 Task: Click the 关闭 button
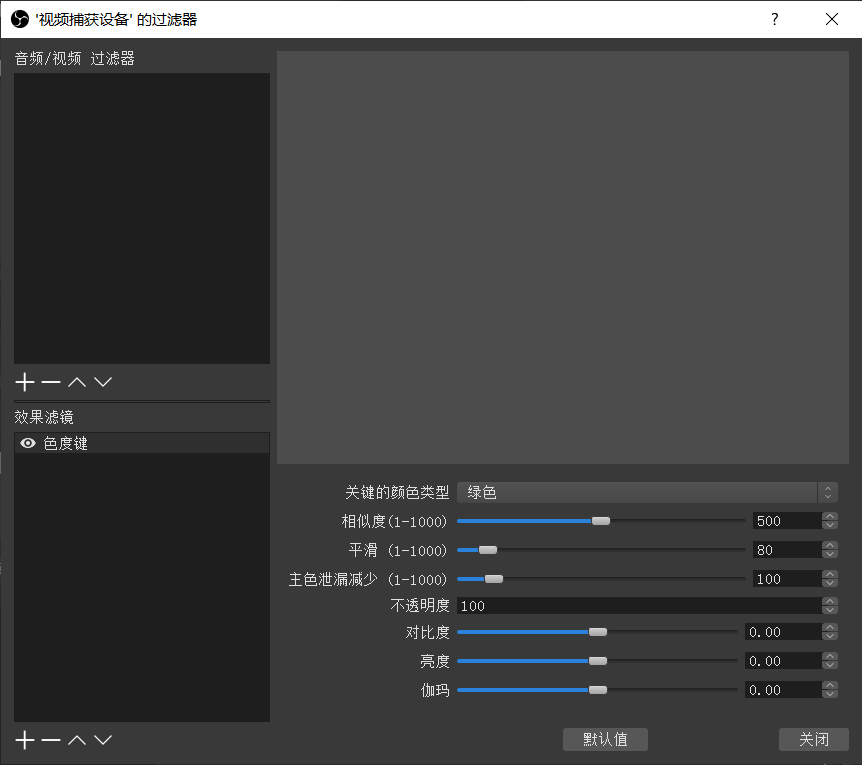coord(814,739)
